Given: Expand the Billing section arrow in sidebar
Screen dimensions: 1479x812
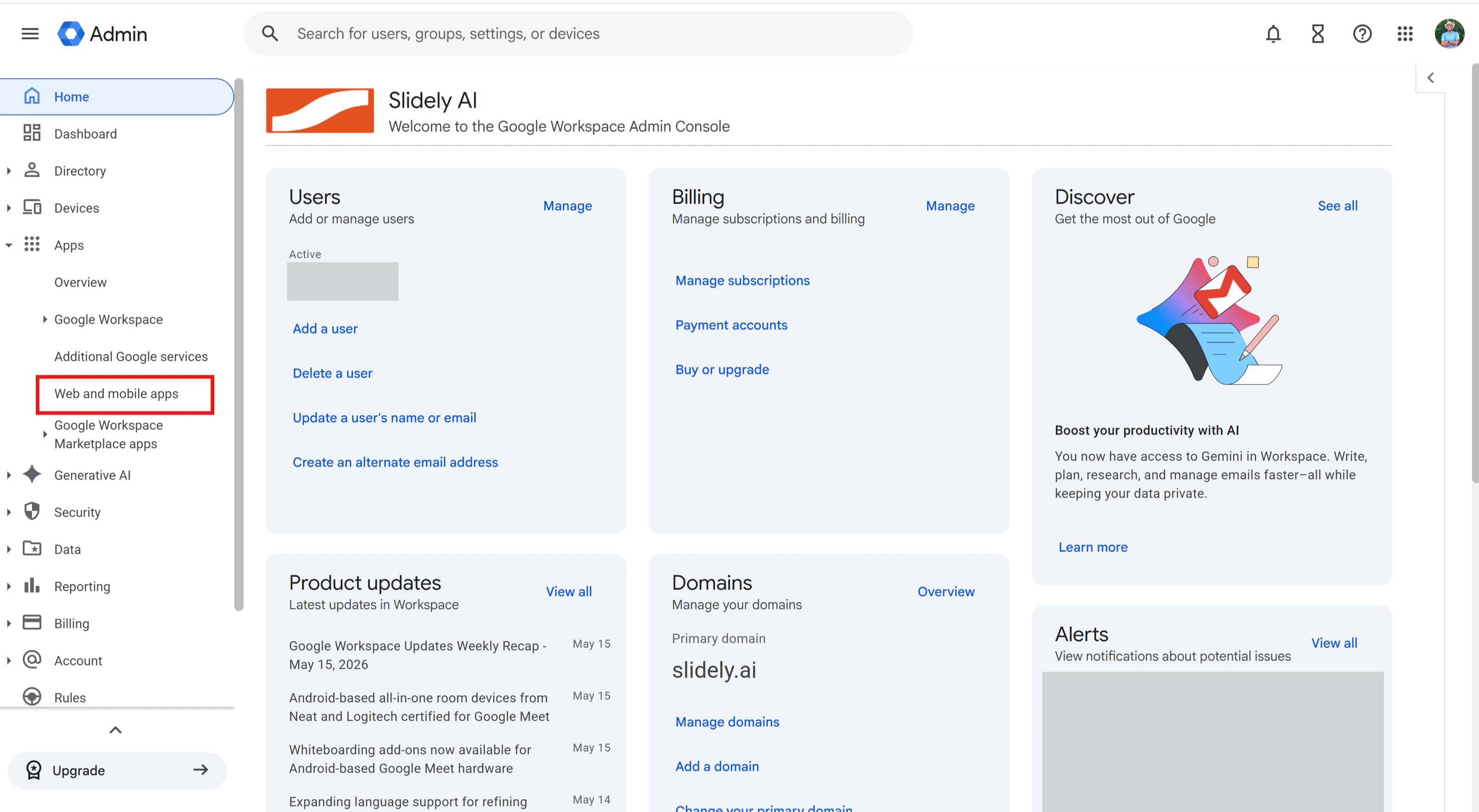Looking at the screenshot, I should (9, 623).
